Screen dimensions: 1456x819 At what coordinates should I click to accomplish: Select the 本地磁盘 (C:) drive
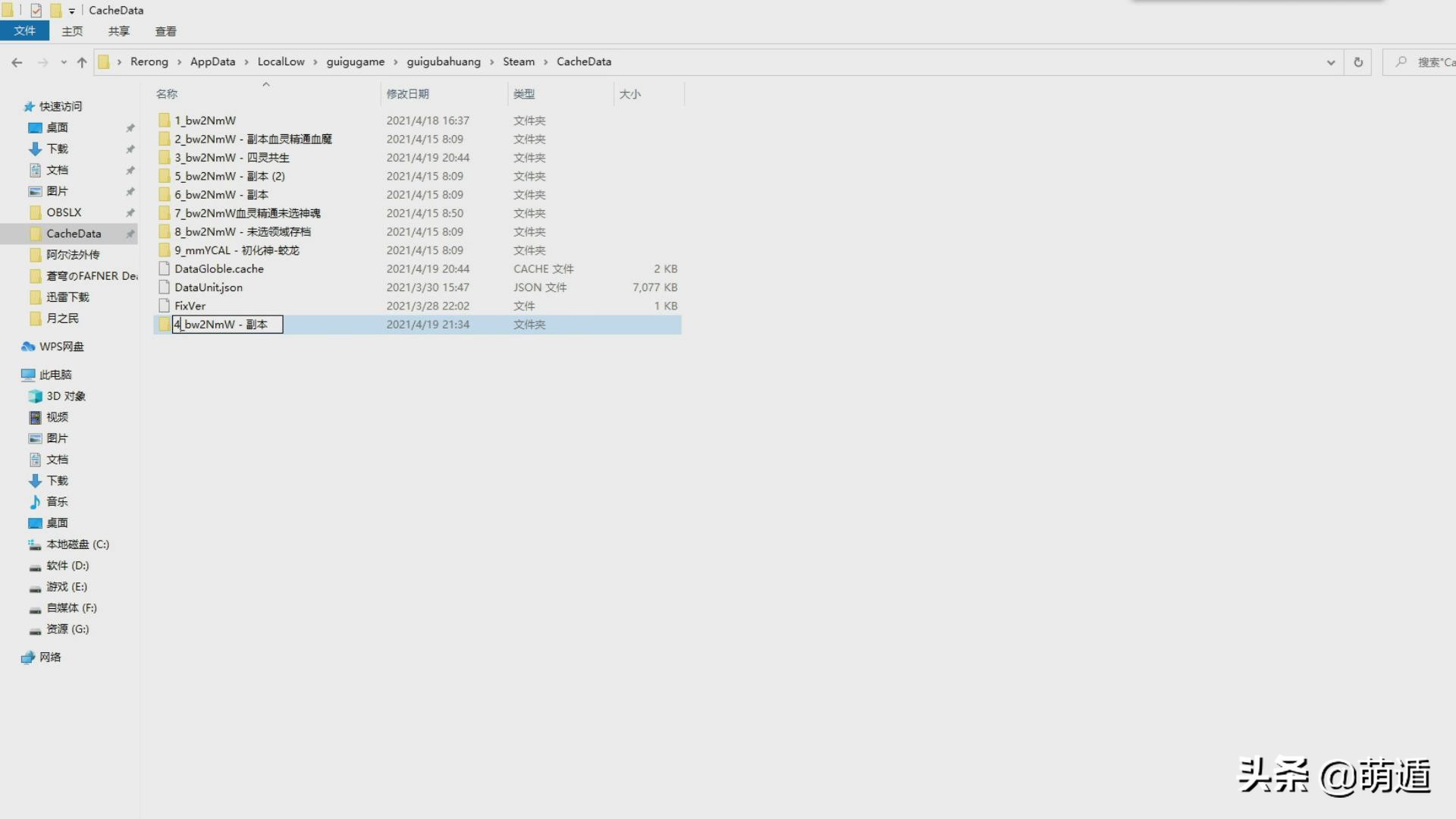77,544
